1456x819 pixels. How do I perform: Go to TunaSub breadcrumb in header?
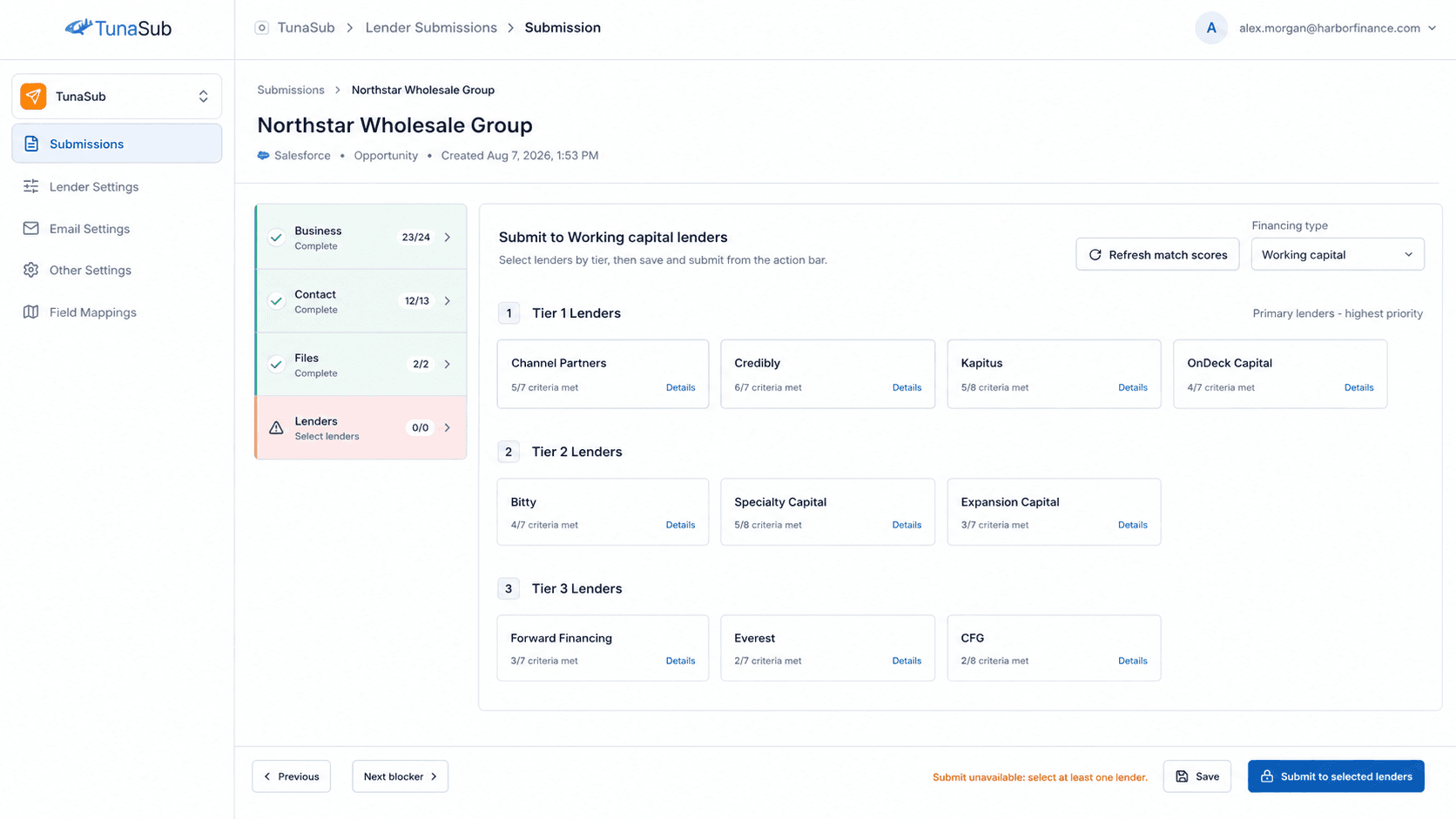306,28
